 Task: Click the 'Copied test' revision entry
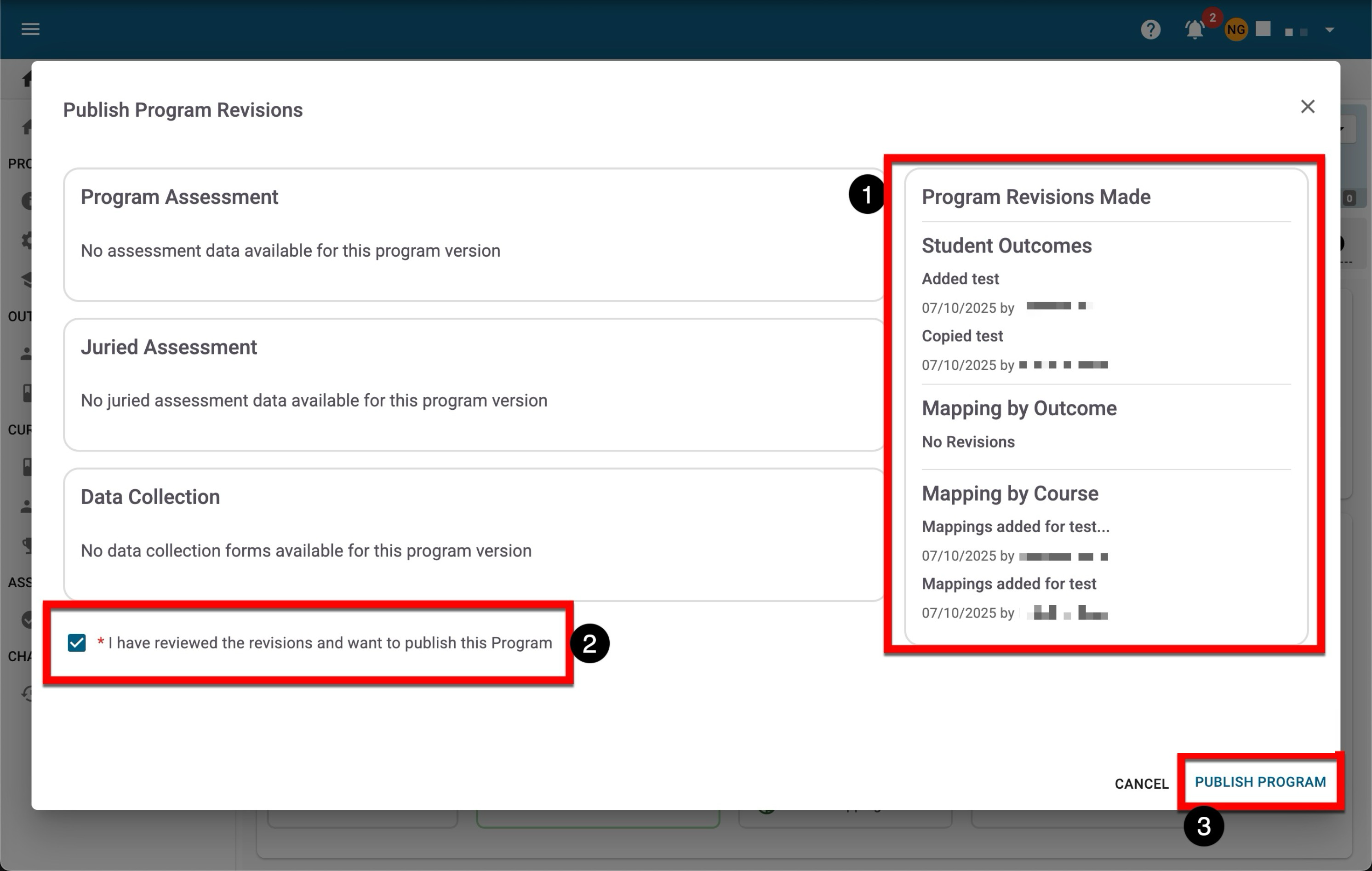coord(962,336)
